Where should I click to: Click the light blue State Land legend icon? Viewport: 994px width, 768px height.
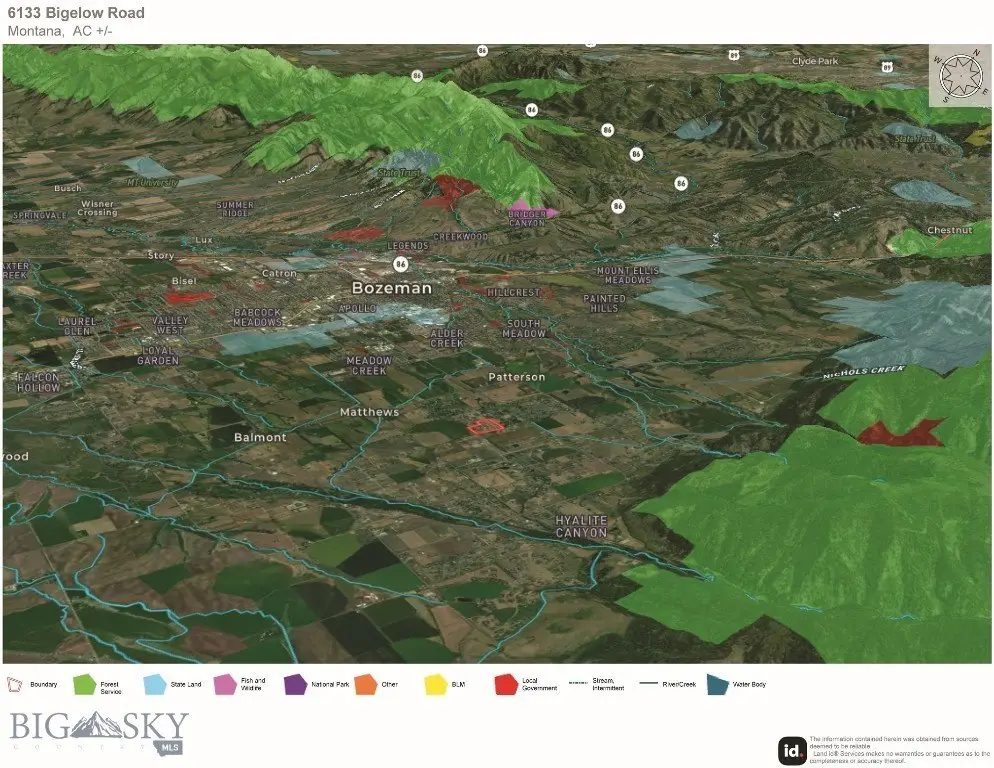click(155, 685)
